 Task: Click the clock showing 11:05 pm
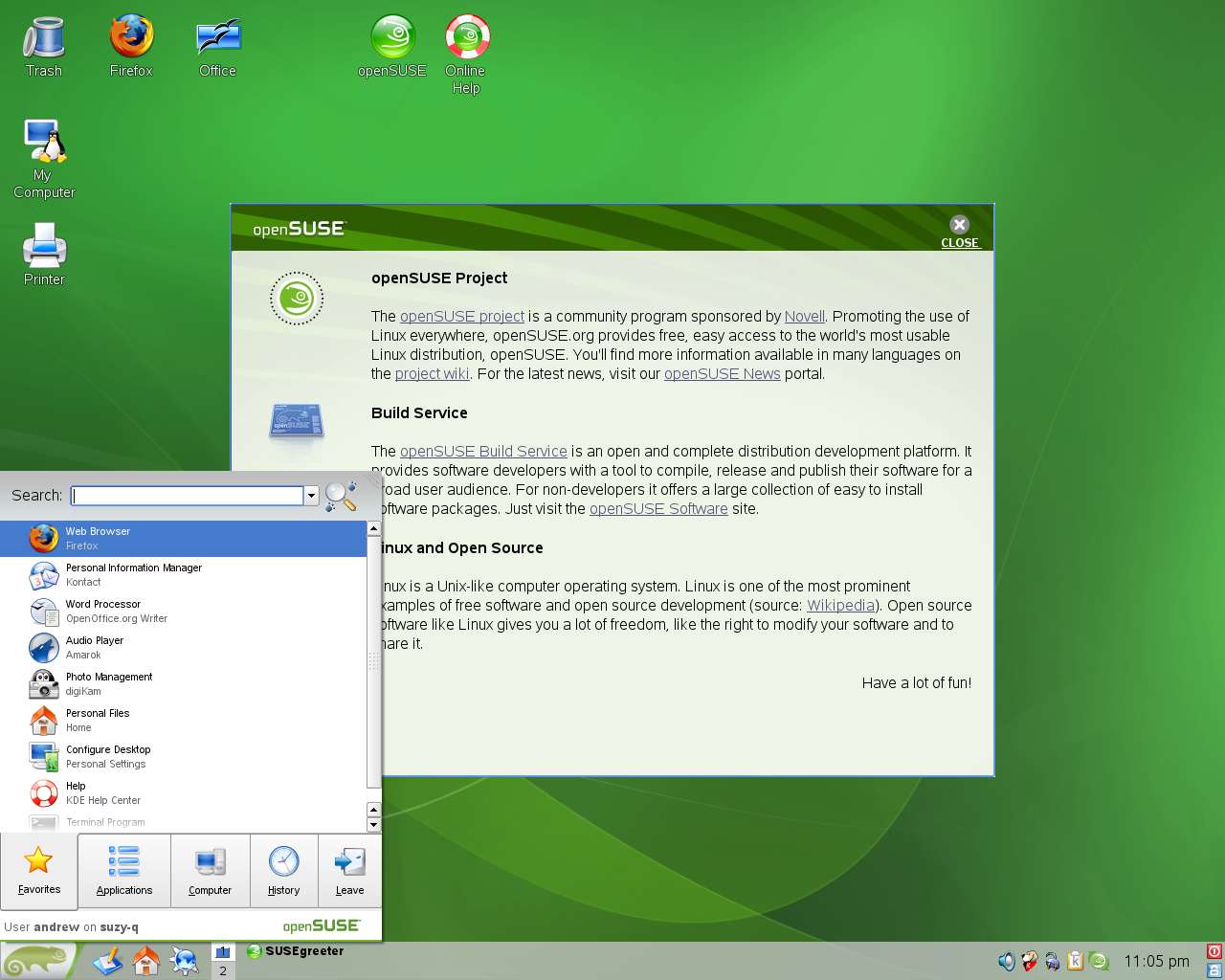click(x=1156, y=961)
